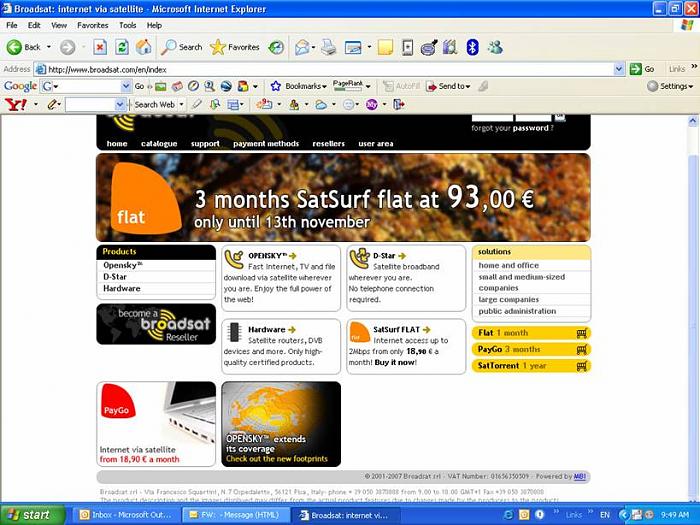This screenshot has height=525, width=700.
Task: Open the View menu
Action: (59, 25)
